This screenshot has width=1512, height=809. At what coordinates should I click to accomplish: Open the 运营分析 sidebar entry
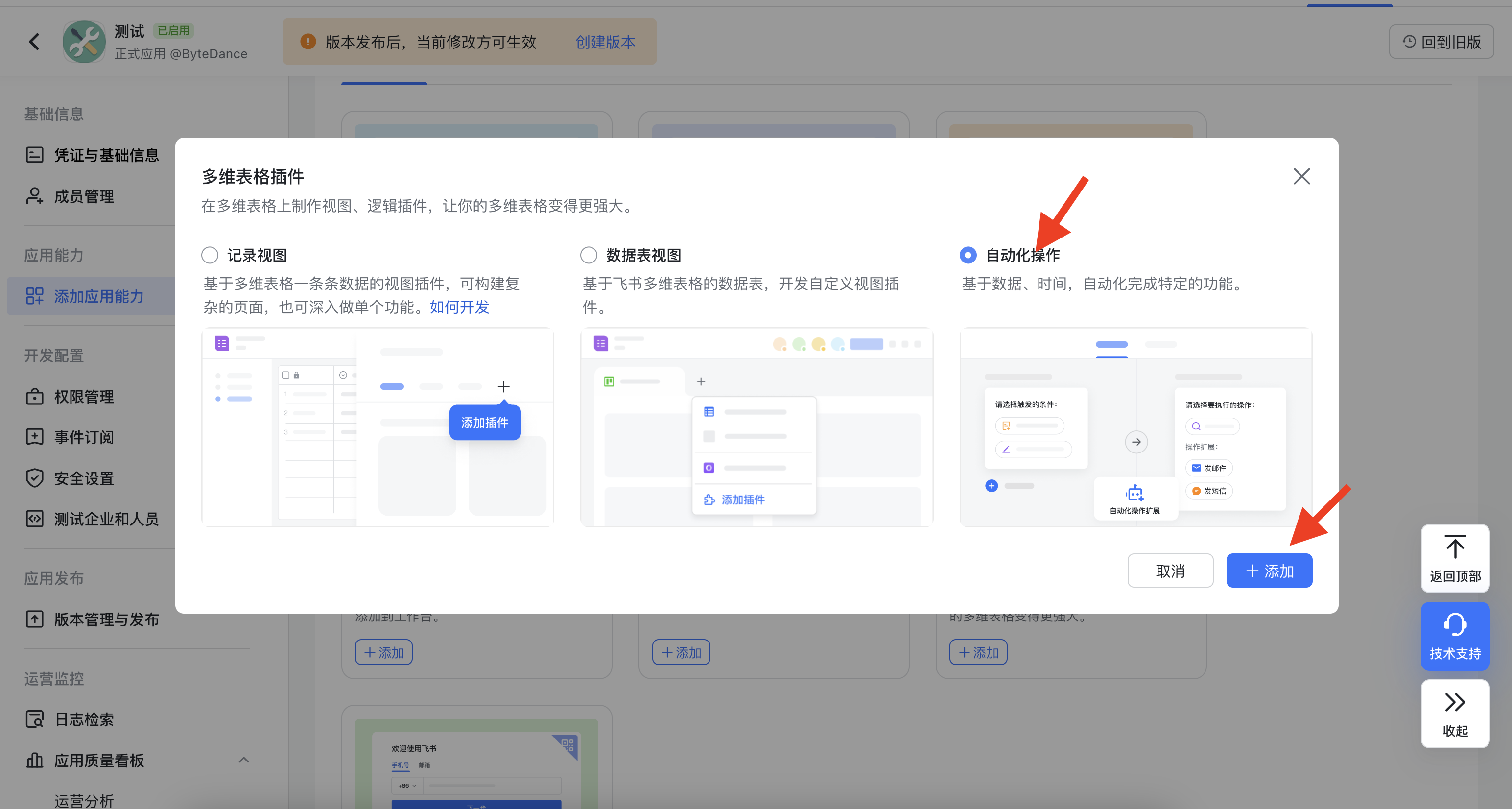coord(84,800)
